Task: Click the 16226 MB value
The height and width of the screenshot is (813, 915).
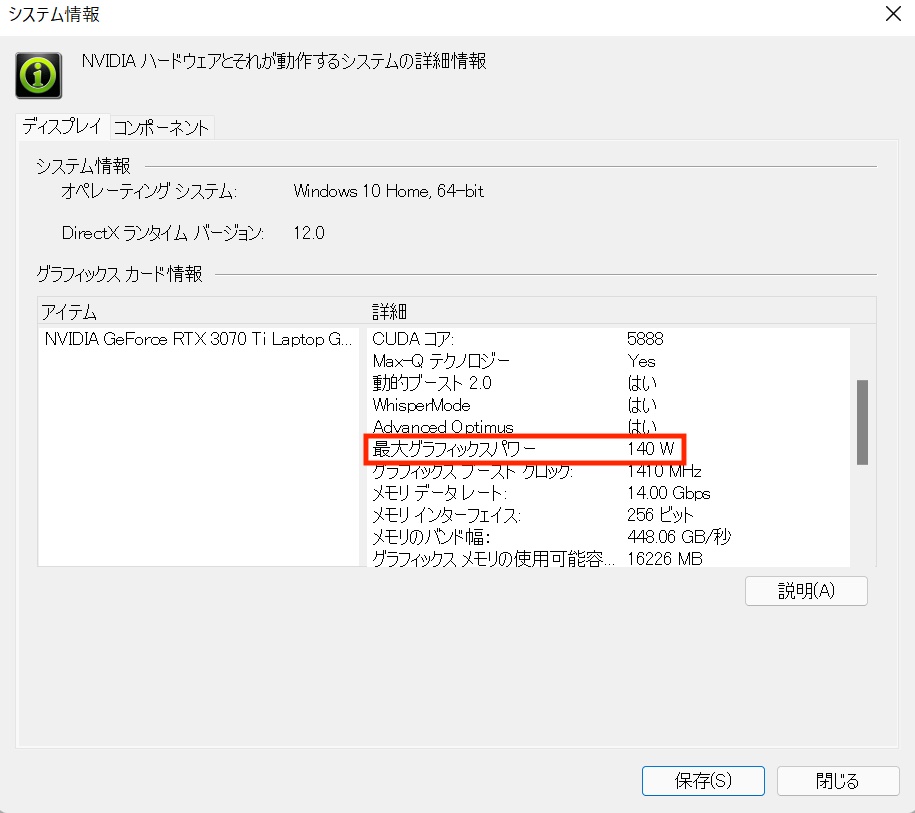Action: [665, 559]
